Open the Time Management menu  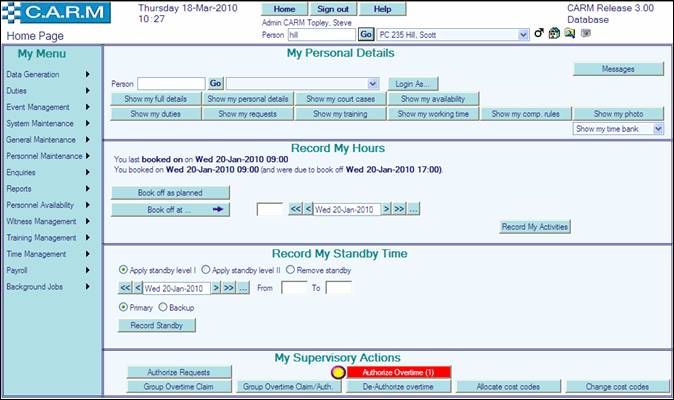pos(50,254)
